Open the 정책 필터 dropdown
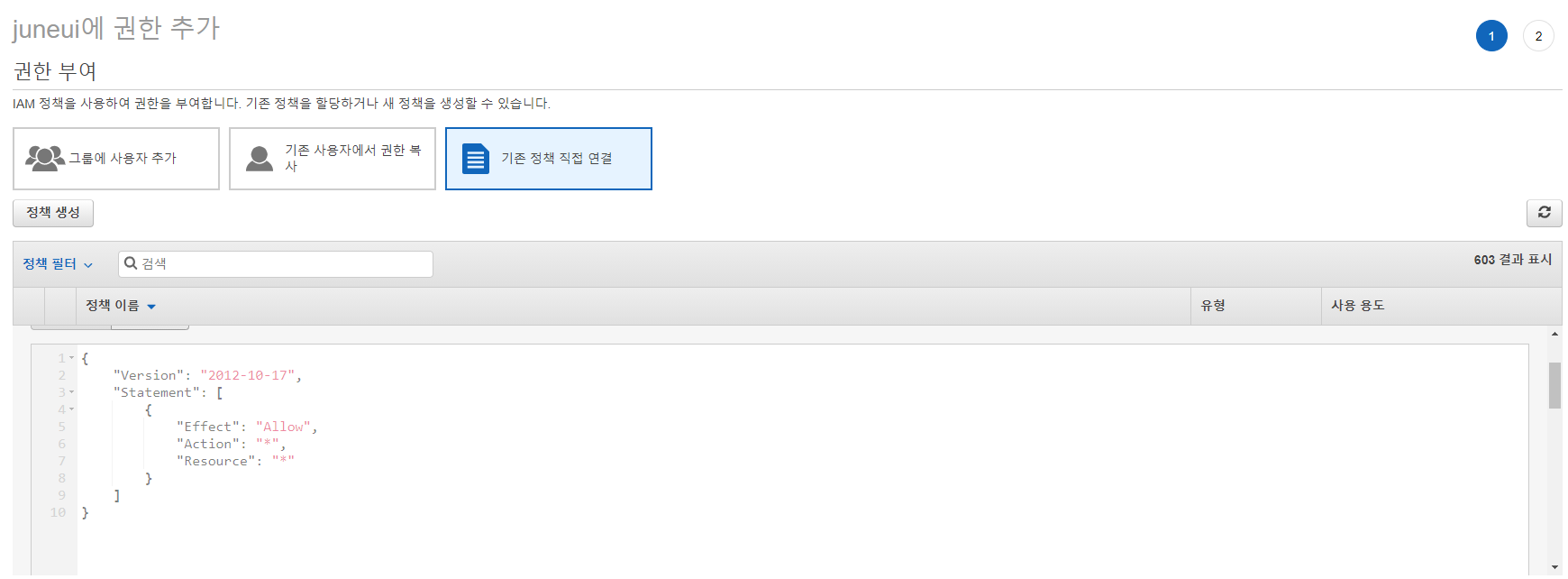The height and width of the screenshot is (579, 1568). click(x=58, y=264)
